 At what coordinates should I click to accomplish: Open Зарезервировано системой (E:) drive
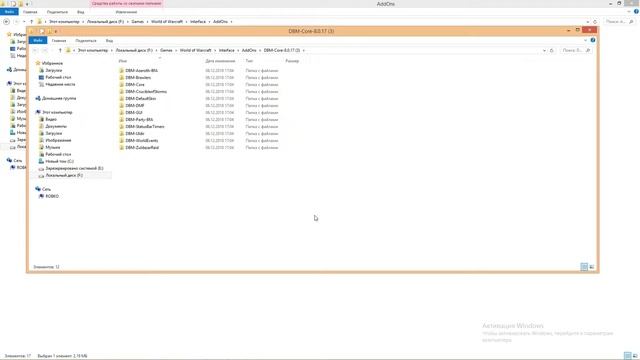[x=74, y=168]
